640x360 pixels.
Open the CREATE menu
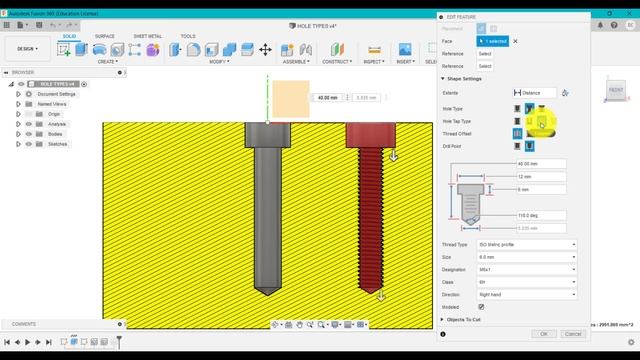(x=108, y=62)
